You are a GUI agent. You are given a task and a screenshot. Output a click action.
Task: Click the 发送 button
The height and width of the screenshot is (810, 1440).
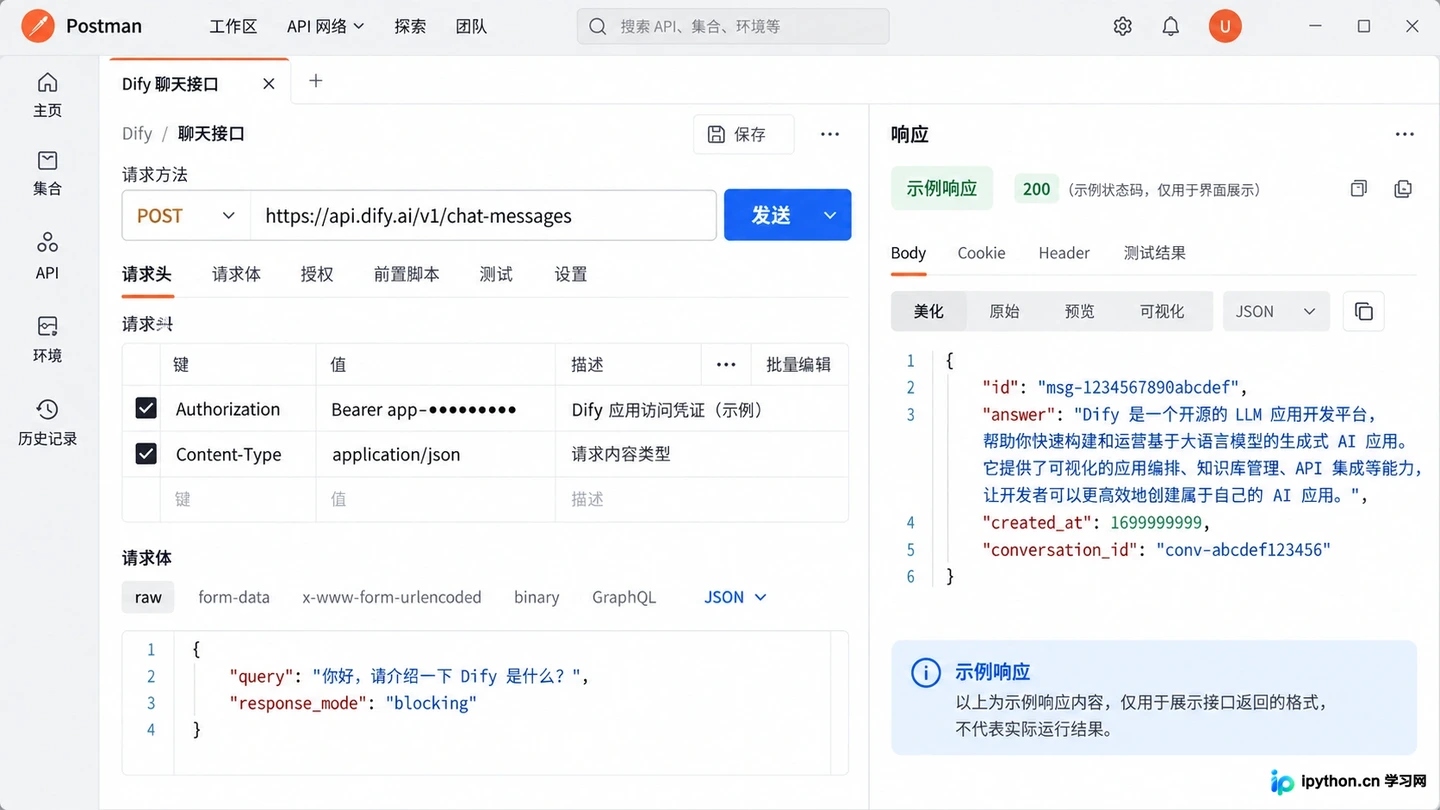(770, 215)
